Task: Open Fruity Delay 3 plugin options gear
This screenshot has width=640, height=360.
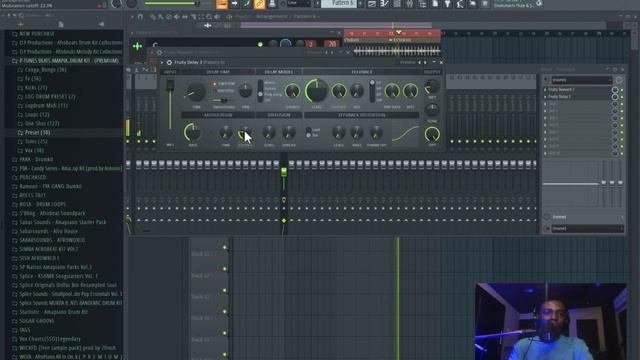Action: tap(169, 62)
